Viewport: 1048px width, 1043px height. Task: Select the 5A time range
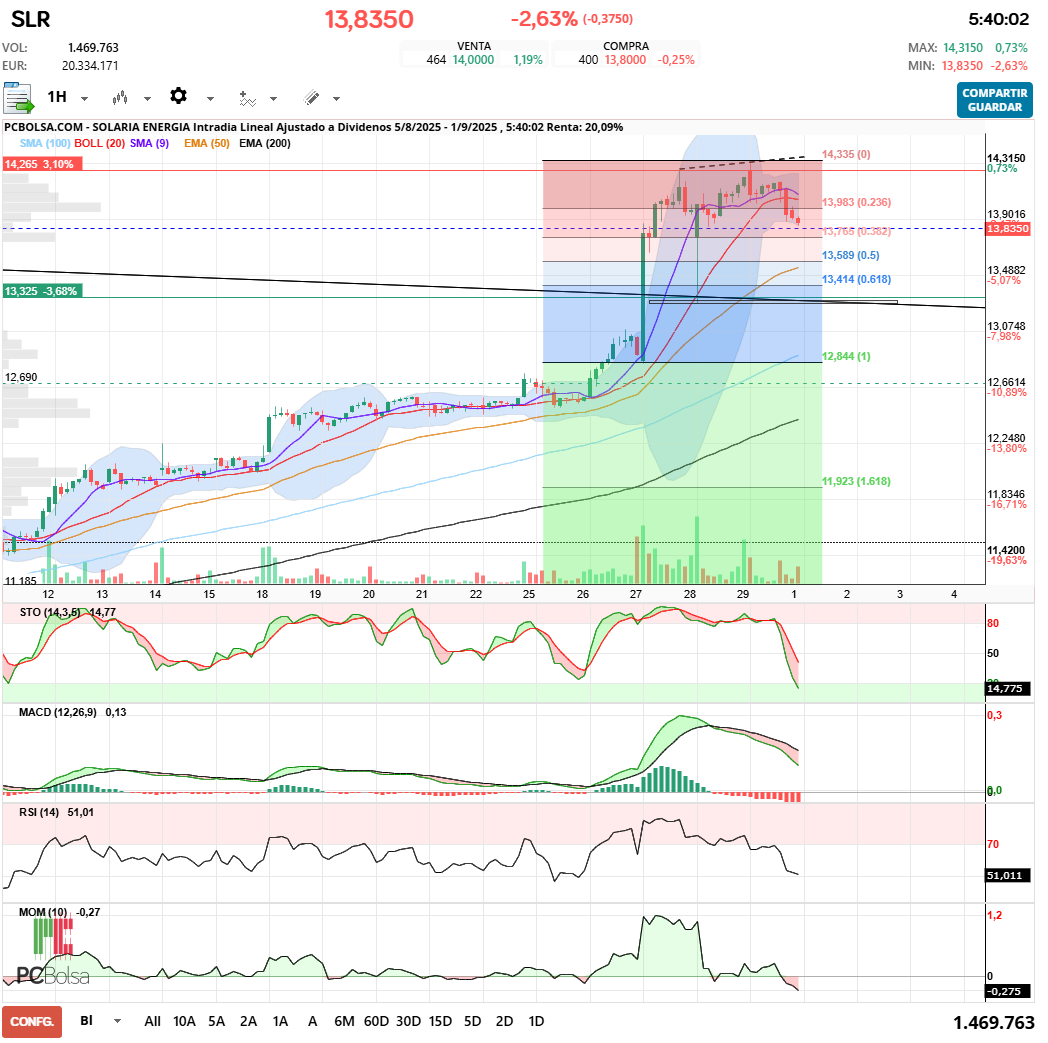(x=216, y=1021)
